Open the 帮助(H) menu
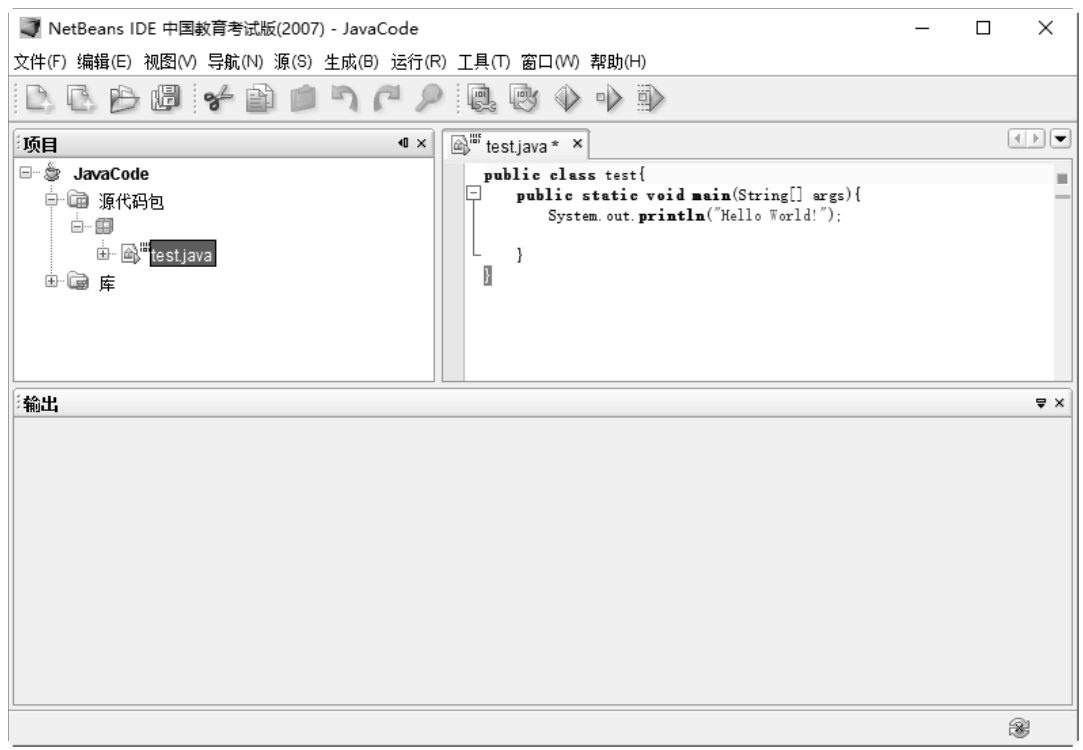The image size is (1083, 750). click(618, 62)
